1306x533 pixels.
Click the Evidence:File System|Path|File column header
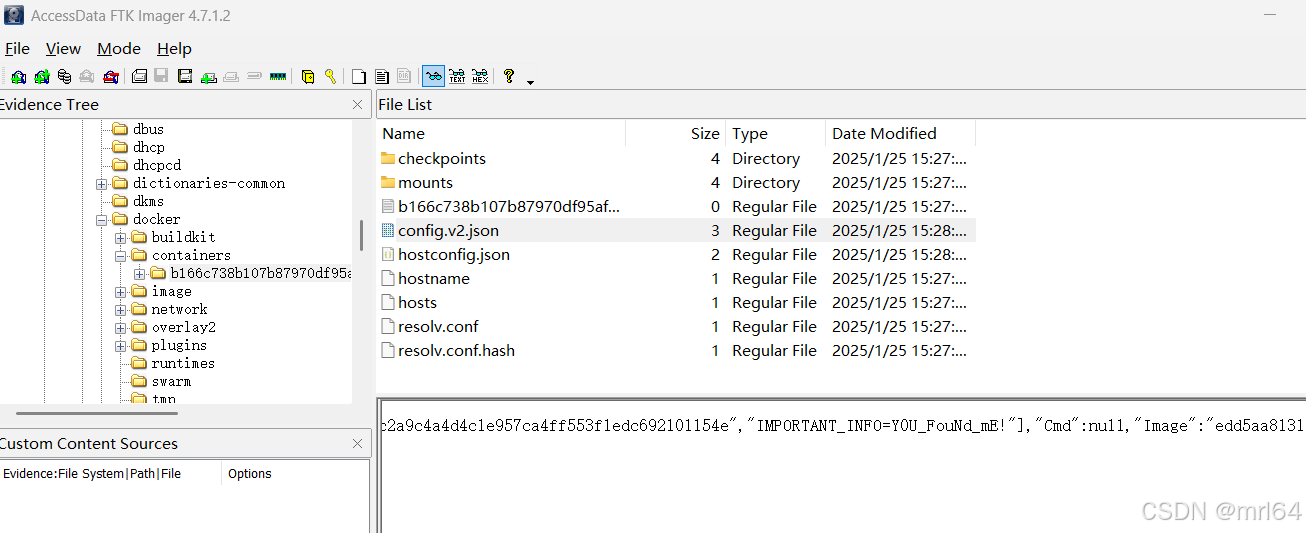click(110, 474)
